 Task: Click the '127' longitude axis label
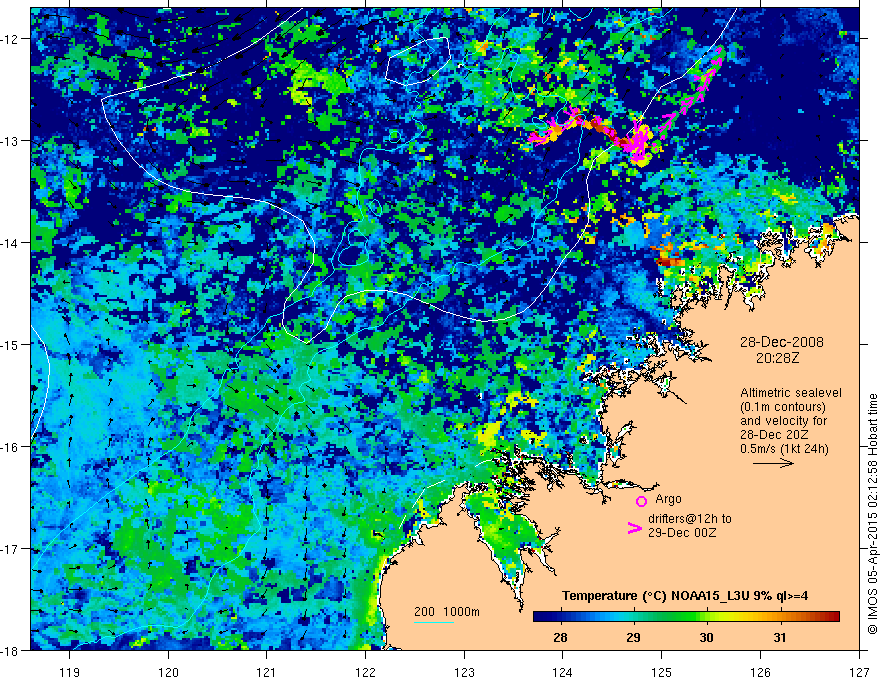[x=859, y=672]
